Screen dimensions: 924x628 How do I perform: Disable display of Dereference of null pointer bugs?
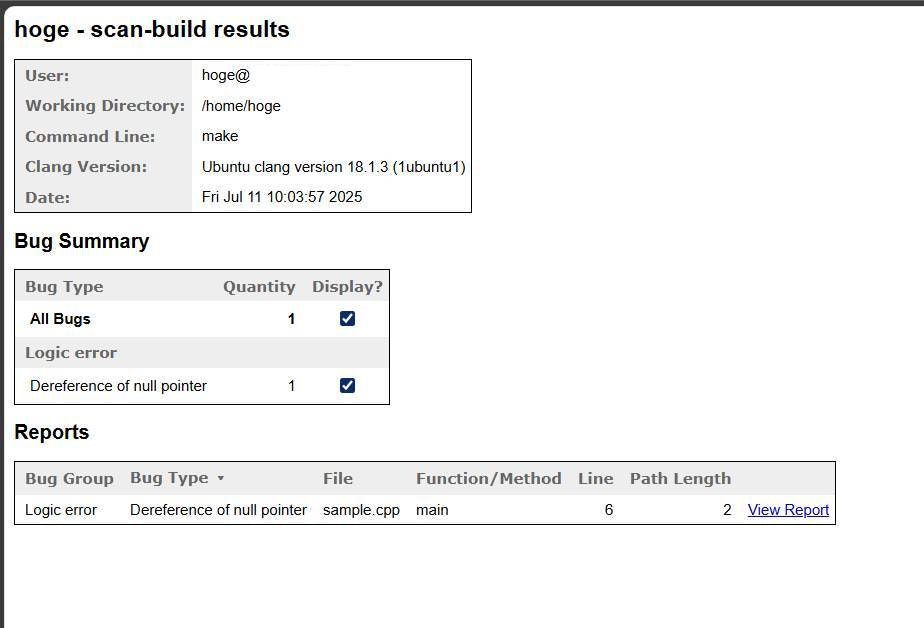[347, 385]
